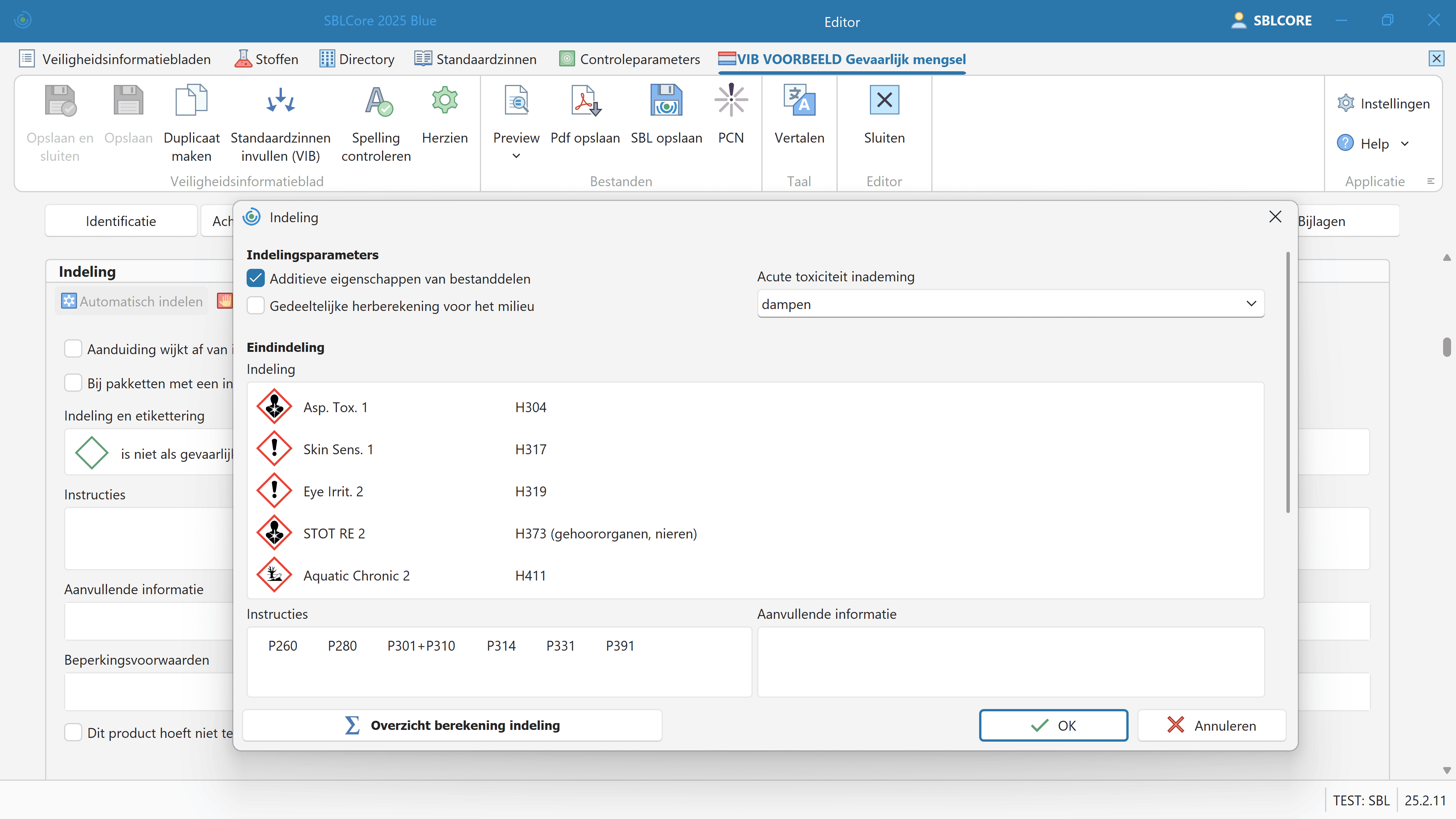The image size is (1456, 819).
Task: Tick the Aanduiding wijkt af checkbox
Action: (x=74, y=349)
